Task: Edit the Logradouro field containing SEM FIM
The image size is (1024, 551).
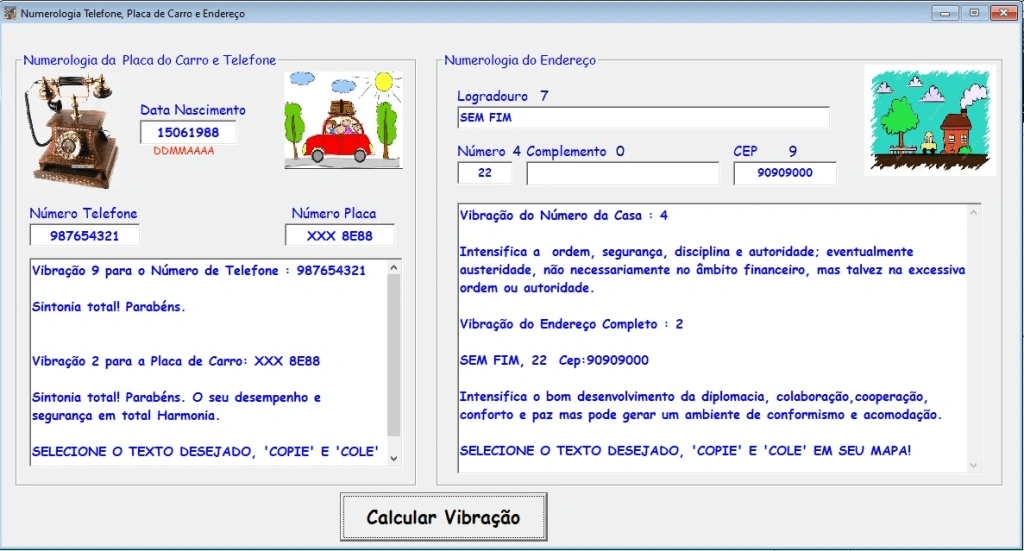Action: (x=643, y=118)
